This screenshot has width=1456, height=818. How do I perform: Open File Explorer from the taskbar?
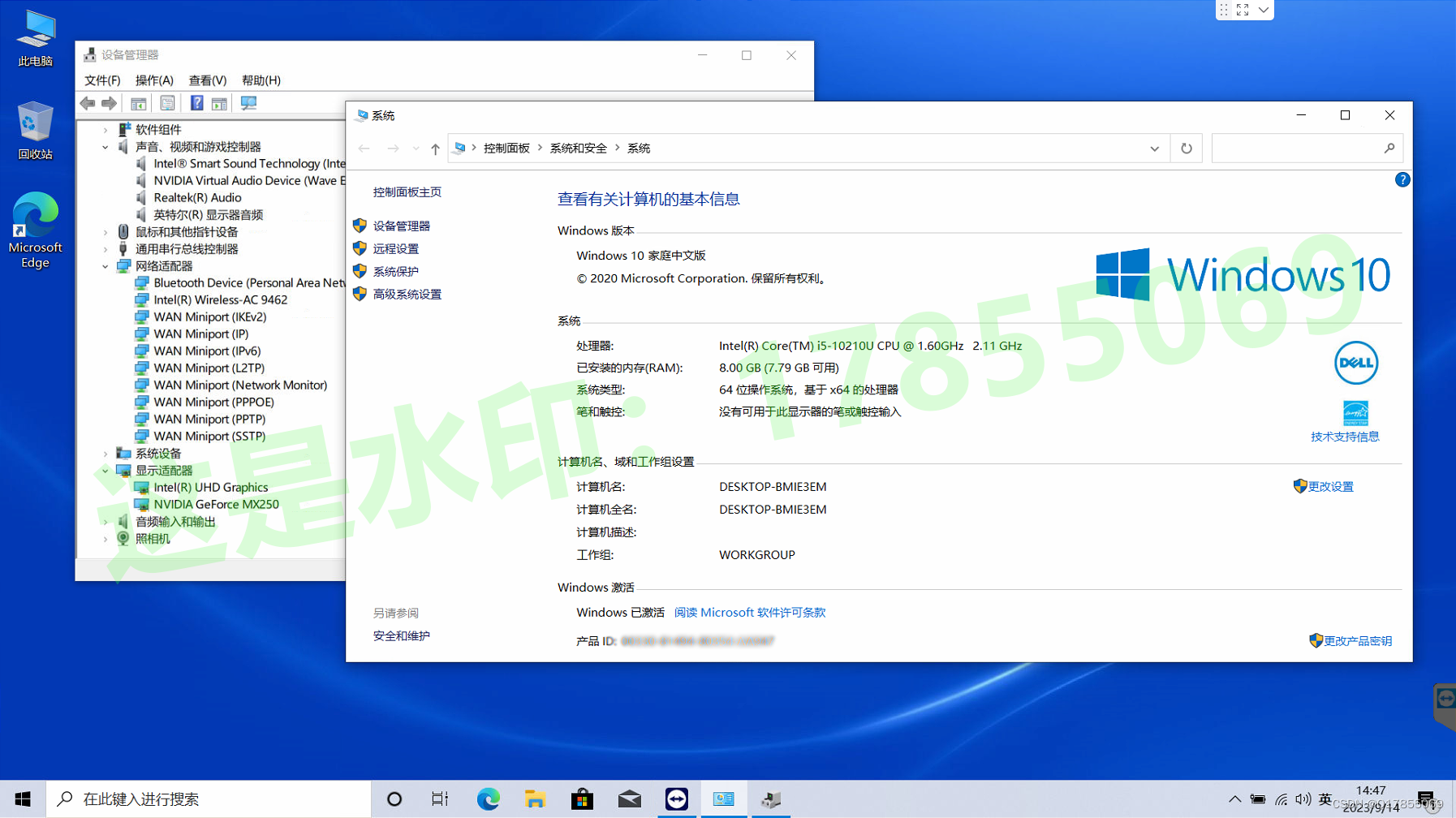pos(535,799)
